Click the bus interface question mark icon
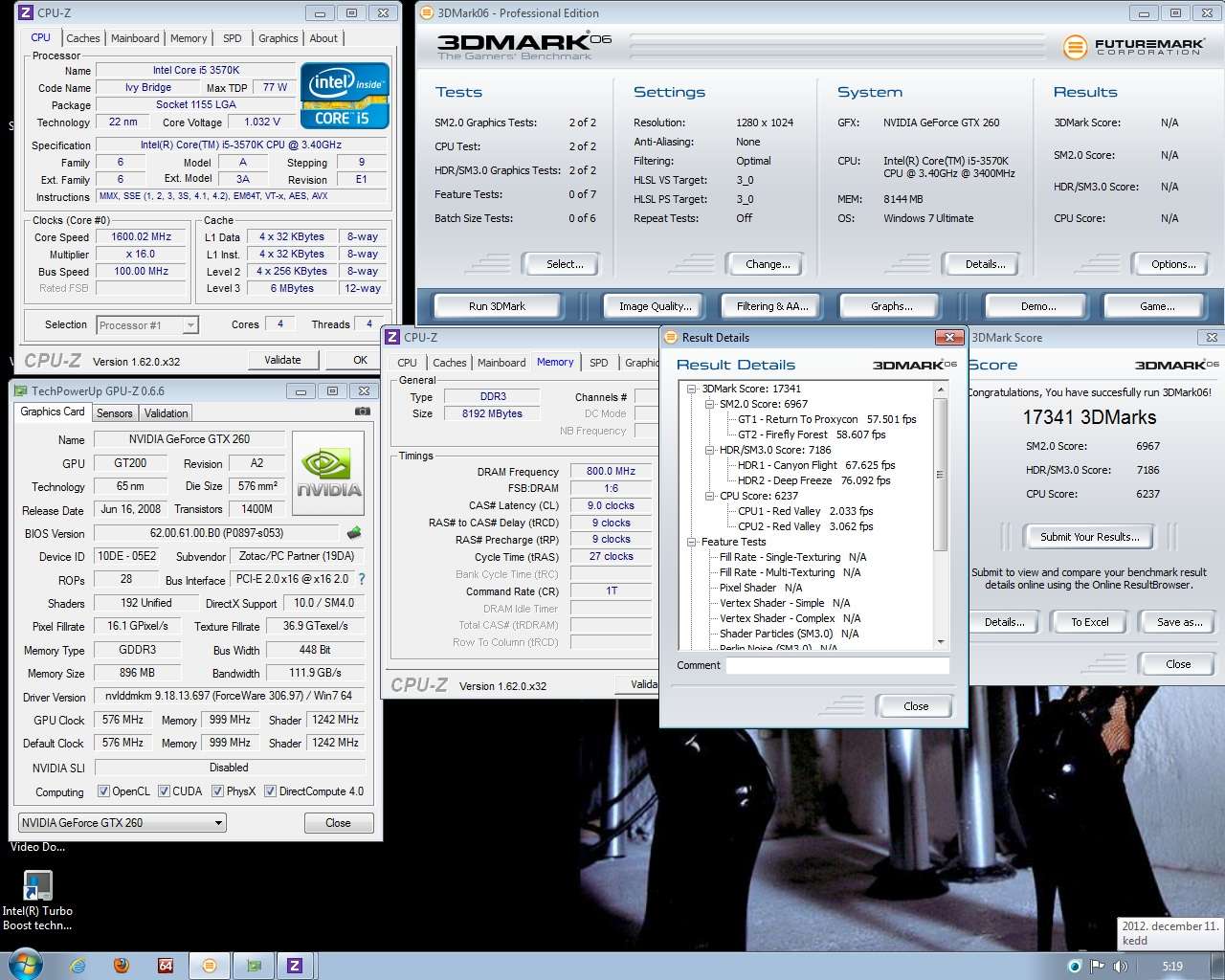Screen dimensions: 1225x980 coord(362,579)
